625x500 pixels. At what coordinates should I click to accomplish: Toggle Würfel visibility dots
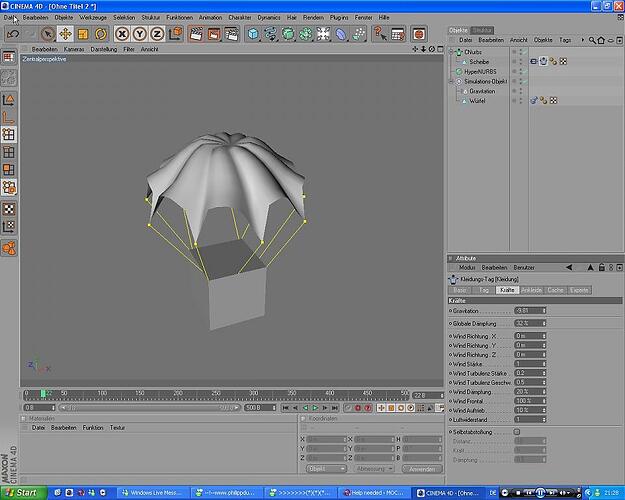pos(520,101)
